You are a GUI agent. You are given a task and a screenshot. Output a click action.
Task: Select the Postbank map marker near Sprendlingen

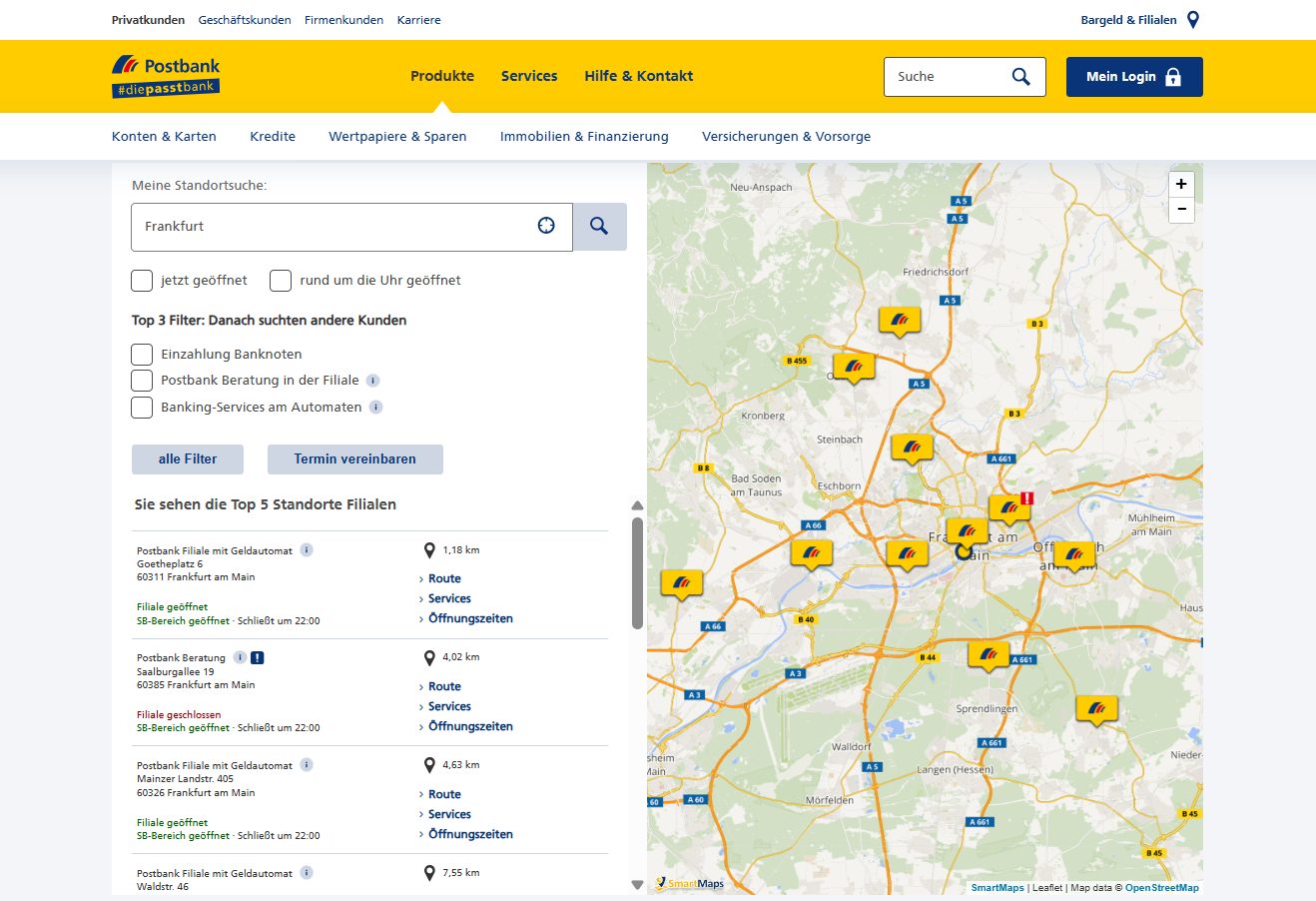(988, 655)
